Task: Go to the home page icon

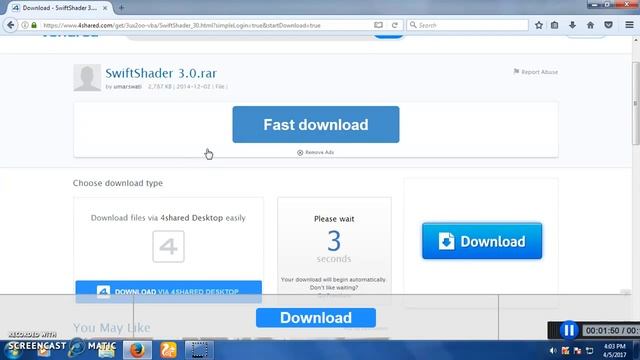Action: coord(590,25)
